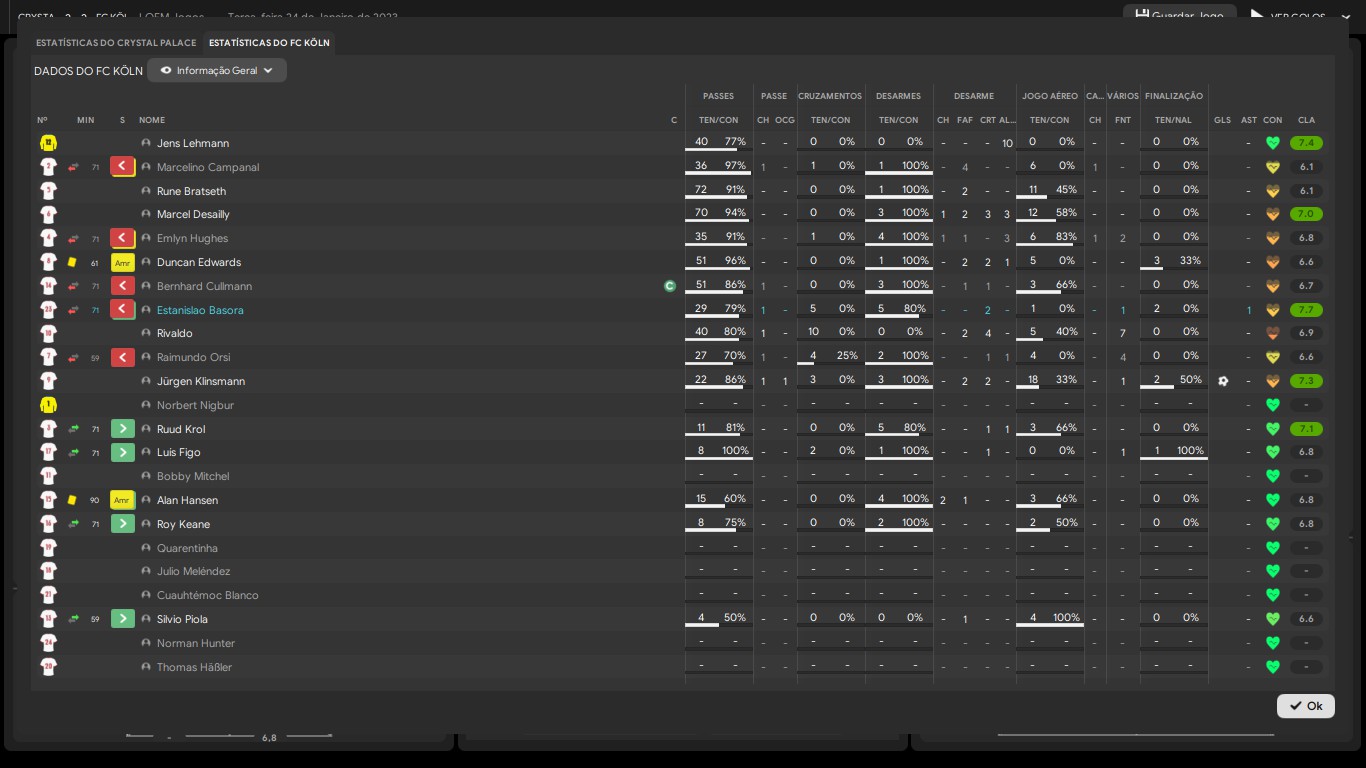The height and width of the screenshot is (768, 1366).
Task: Click the red substituted-off arrow for Emlyn Hughes
Action: [x=122, y=238]
